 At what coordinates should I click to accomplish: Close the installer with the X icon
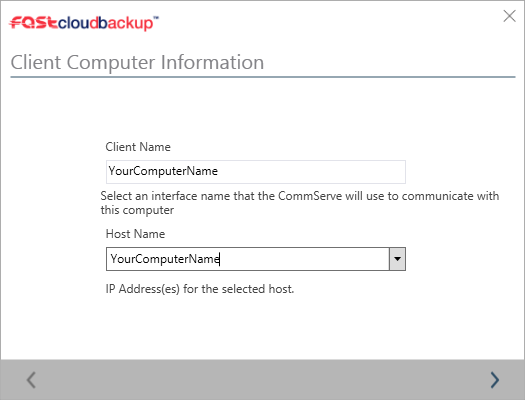pos(509,16)
